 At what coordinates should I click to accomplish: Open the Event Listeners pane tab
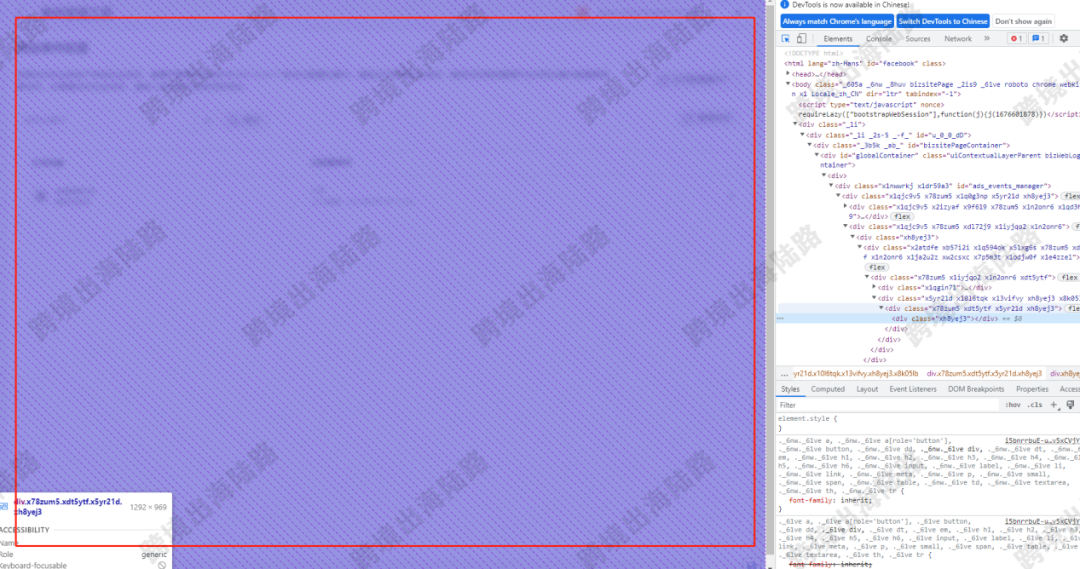point(913,389)
